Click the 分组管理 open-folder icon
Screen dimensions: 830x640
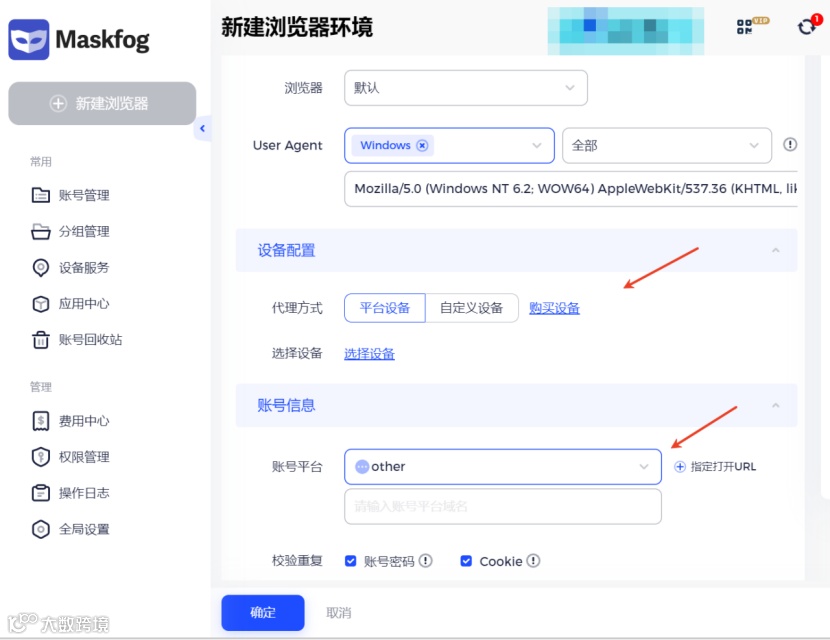[41, 231]
